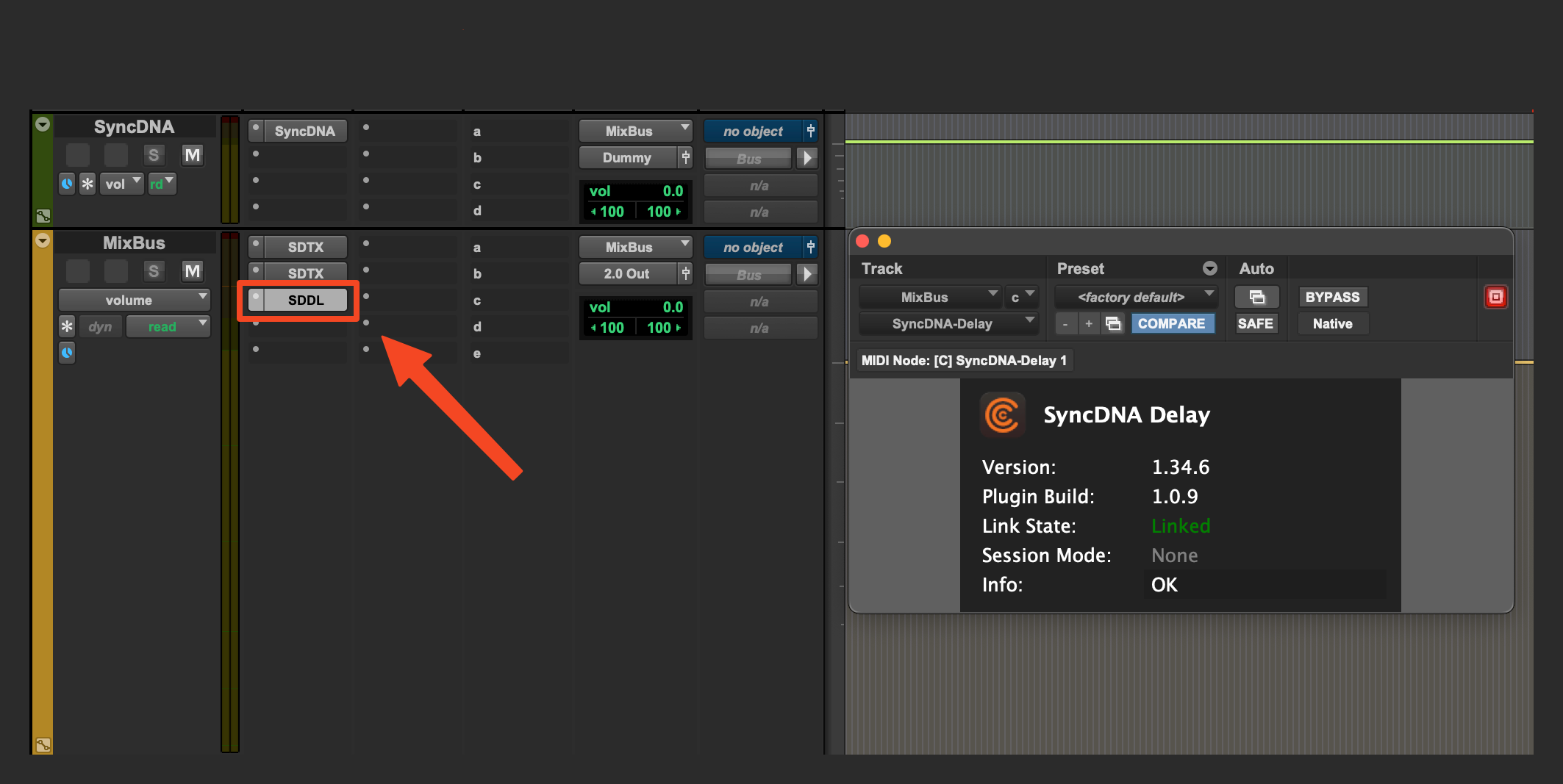The height and width of the screenshot is (784, 1563).
Task: Open the SyncDNA insert on SyncDNA track
Action: (304, 131)
